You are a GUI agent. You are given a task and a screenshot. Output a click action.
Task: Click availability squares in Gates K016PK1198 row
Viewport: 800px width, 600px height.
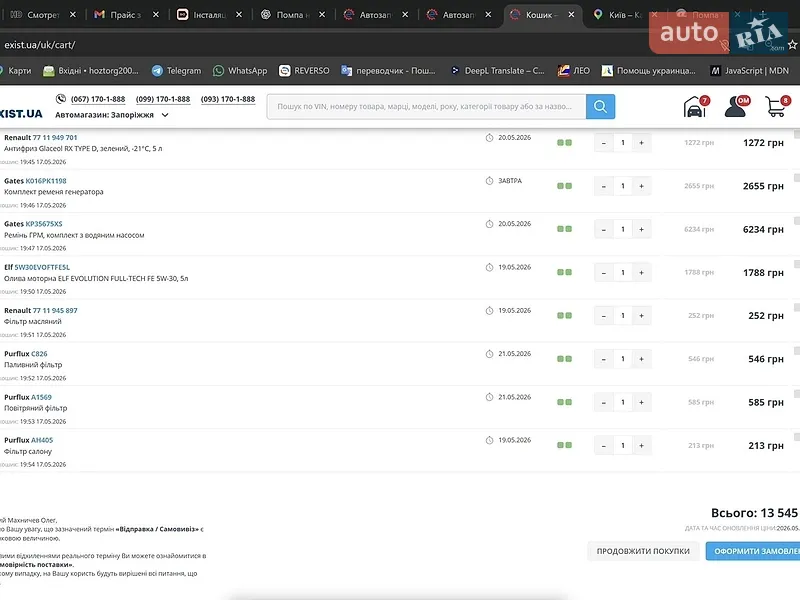pos(564,186)
